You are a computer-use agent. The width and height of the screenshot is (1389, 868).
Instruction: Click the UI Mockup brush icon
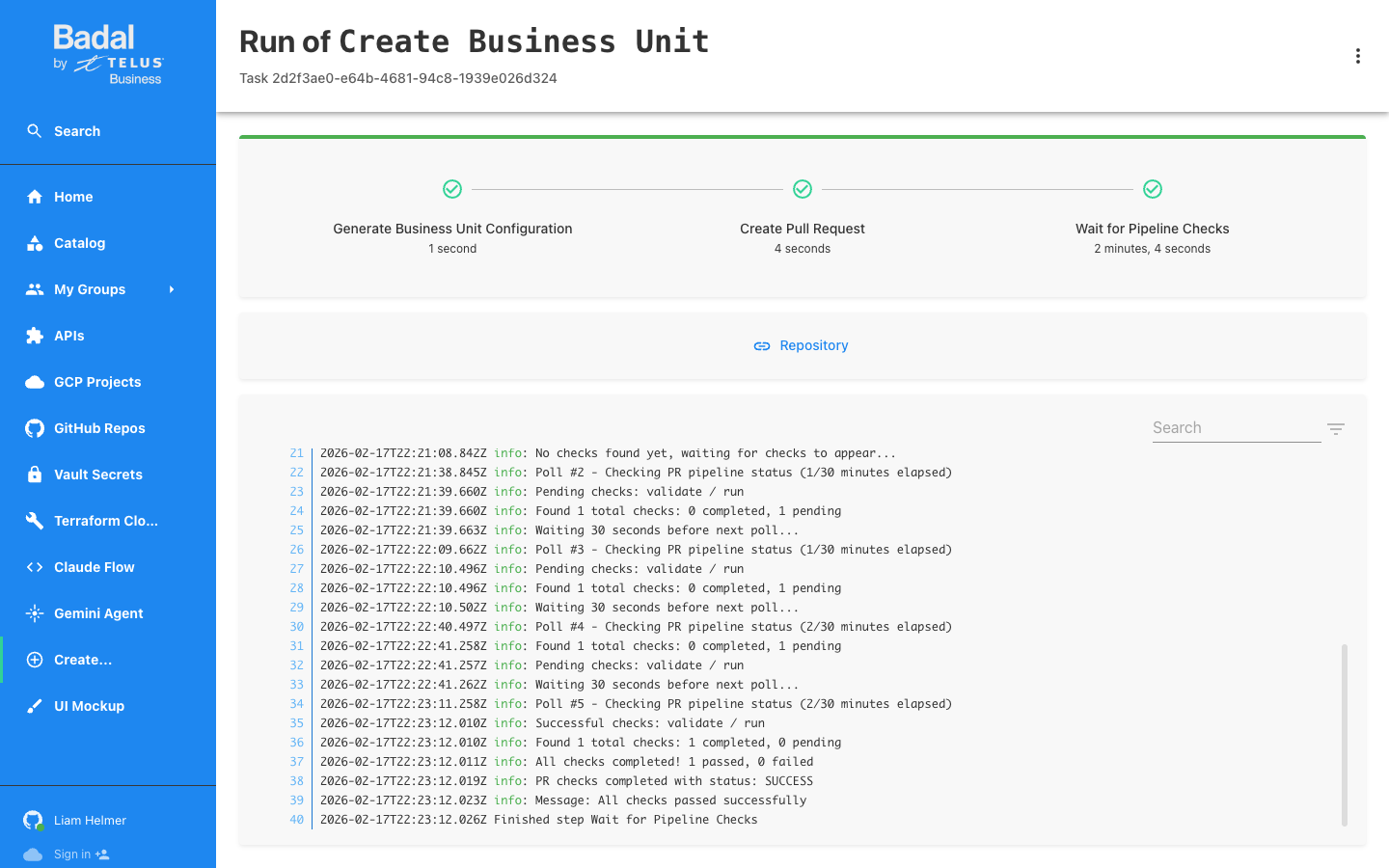tap(35, 706)
